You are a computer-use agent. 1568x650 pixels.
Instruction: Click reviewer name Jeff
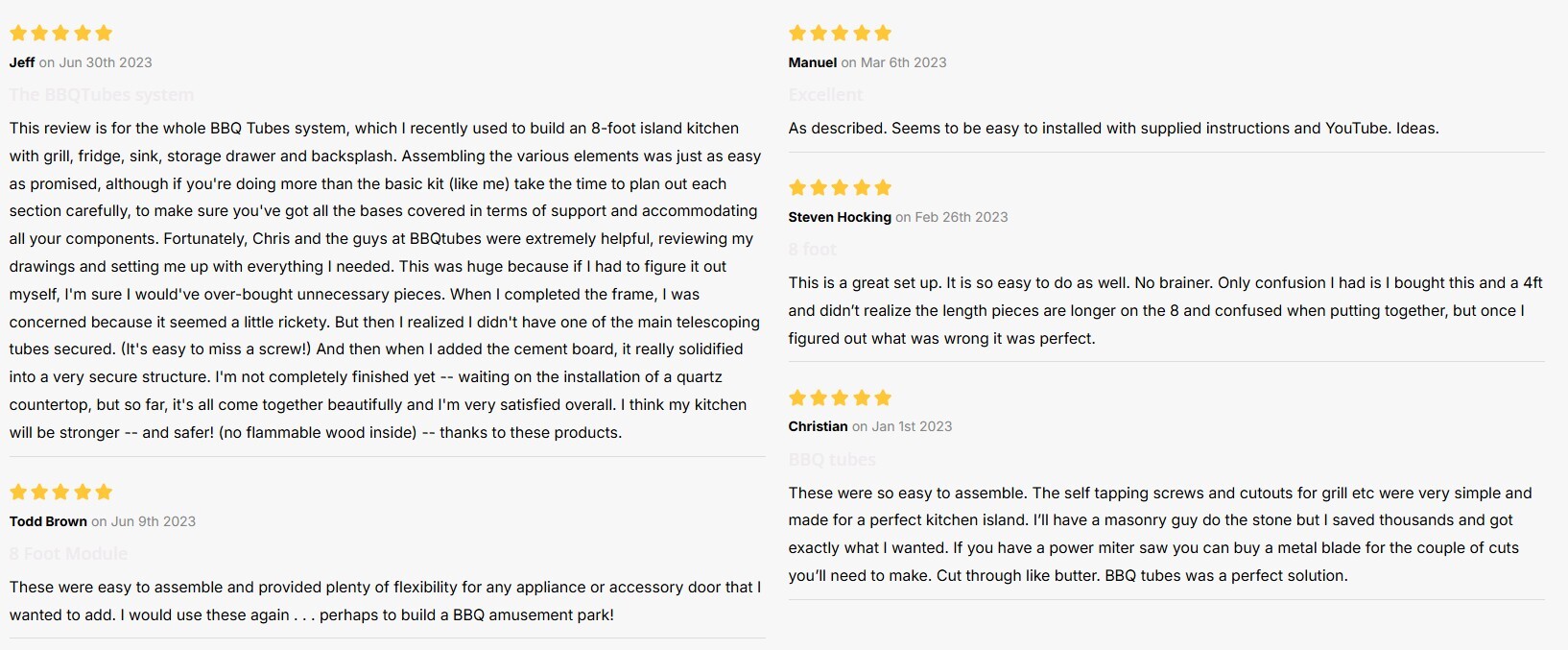coord(22,62)
